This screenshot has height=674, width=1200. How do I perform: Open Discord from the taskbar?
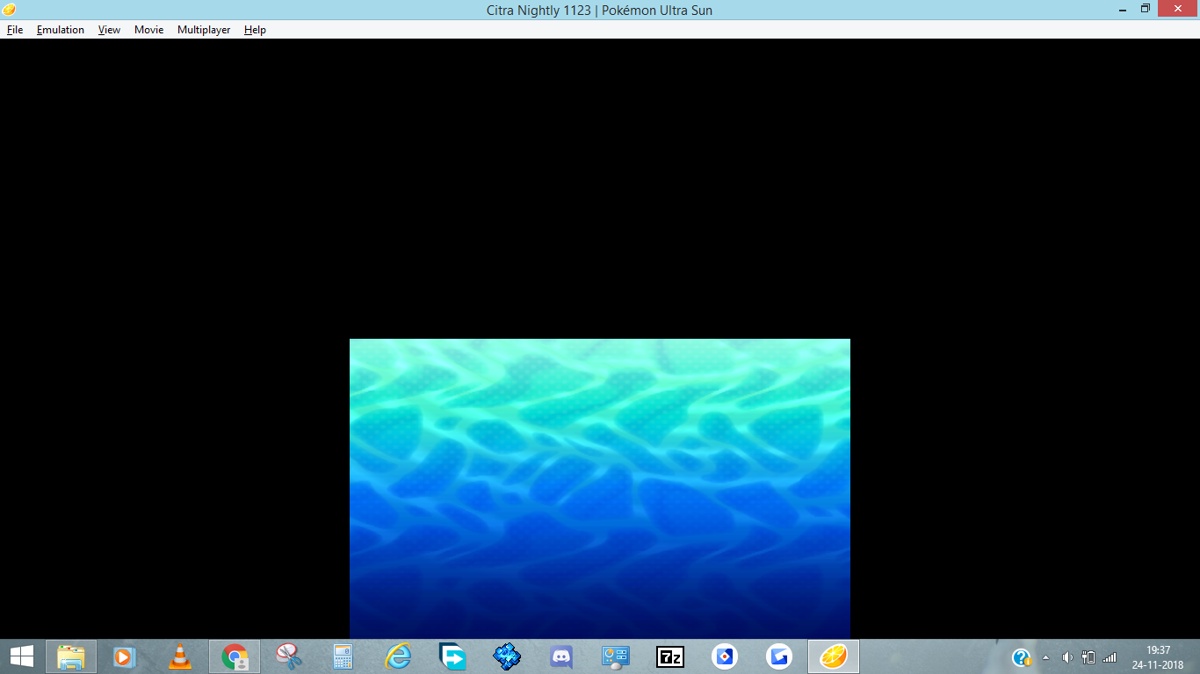pos(561,657)
